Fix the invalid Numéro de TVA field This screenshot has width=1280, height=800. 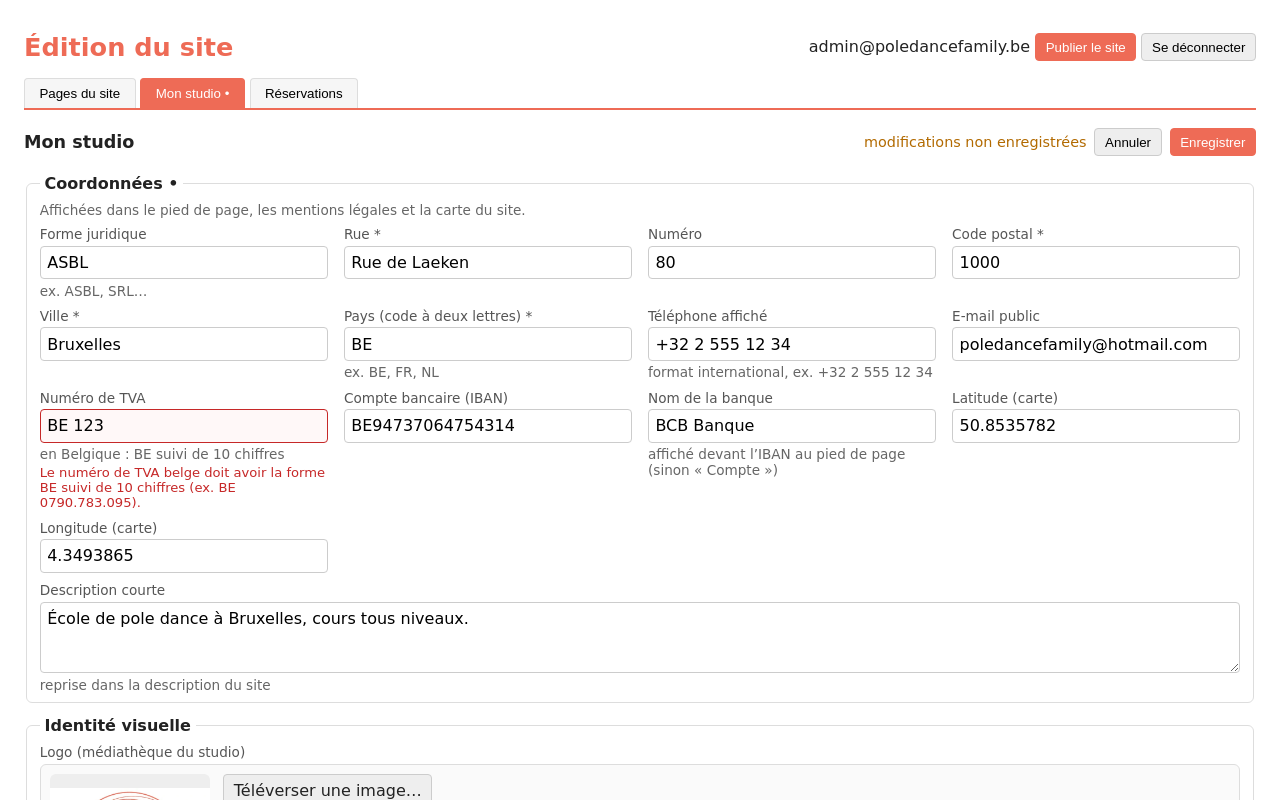(x=184, y=426)
